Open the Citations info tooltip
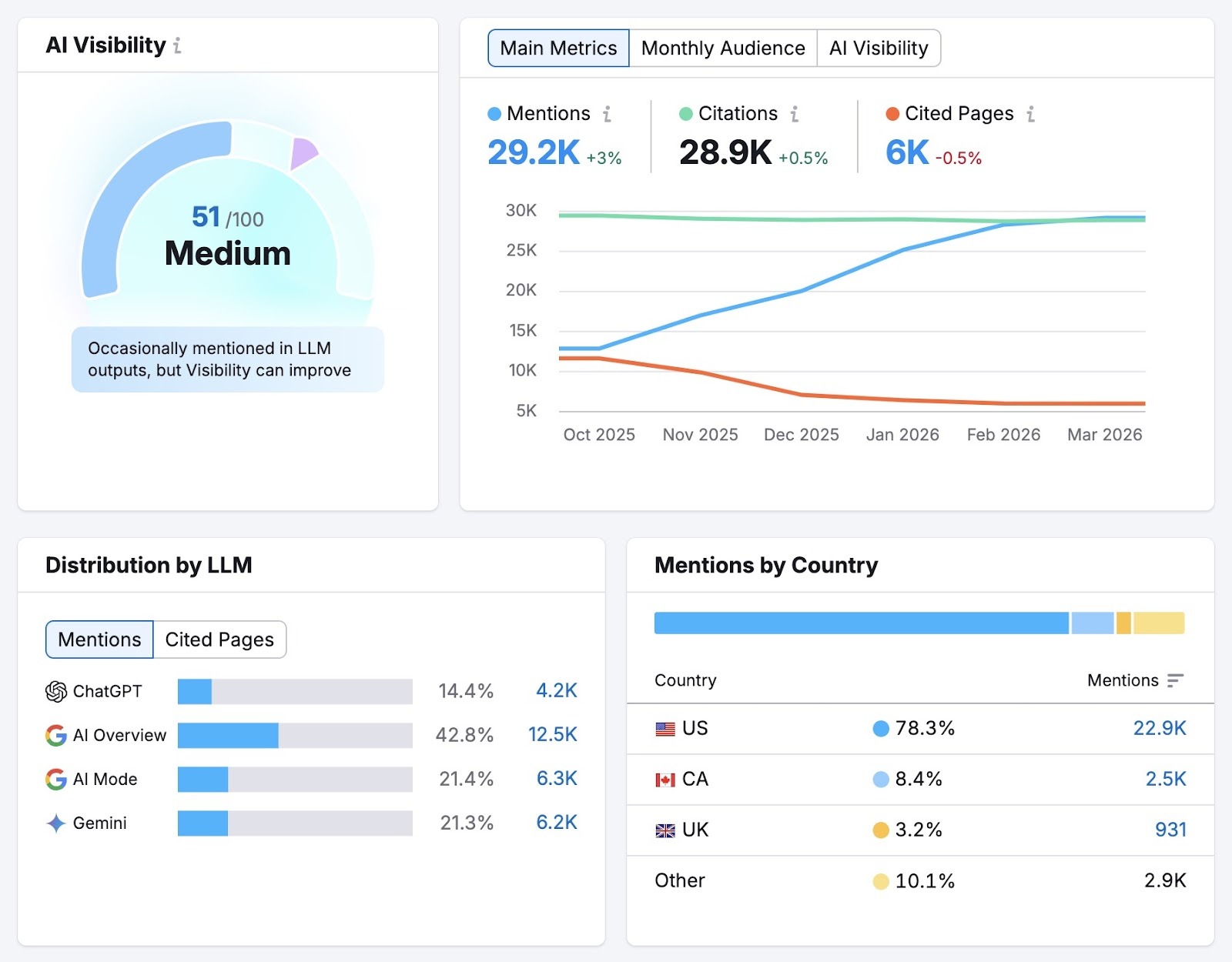 pos(794,113)
